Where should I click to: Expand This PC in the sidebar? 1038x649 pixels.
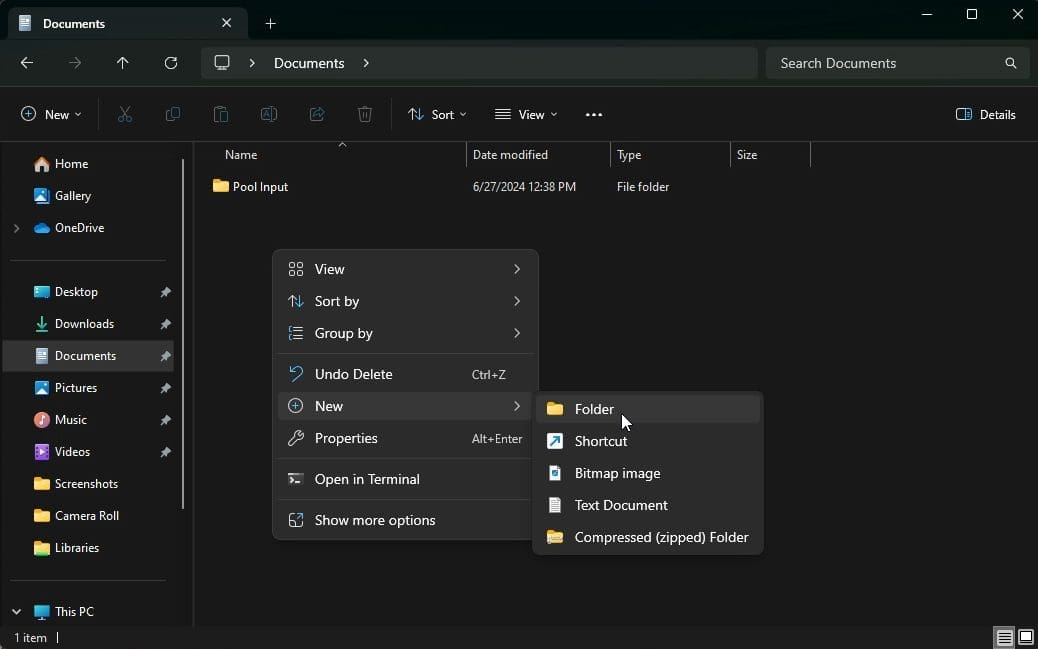(15, 611)
